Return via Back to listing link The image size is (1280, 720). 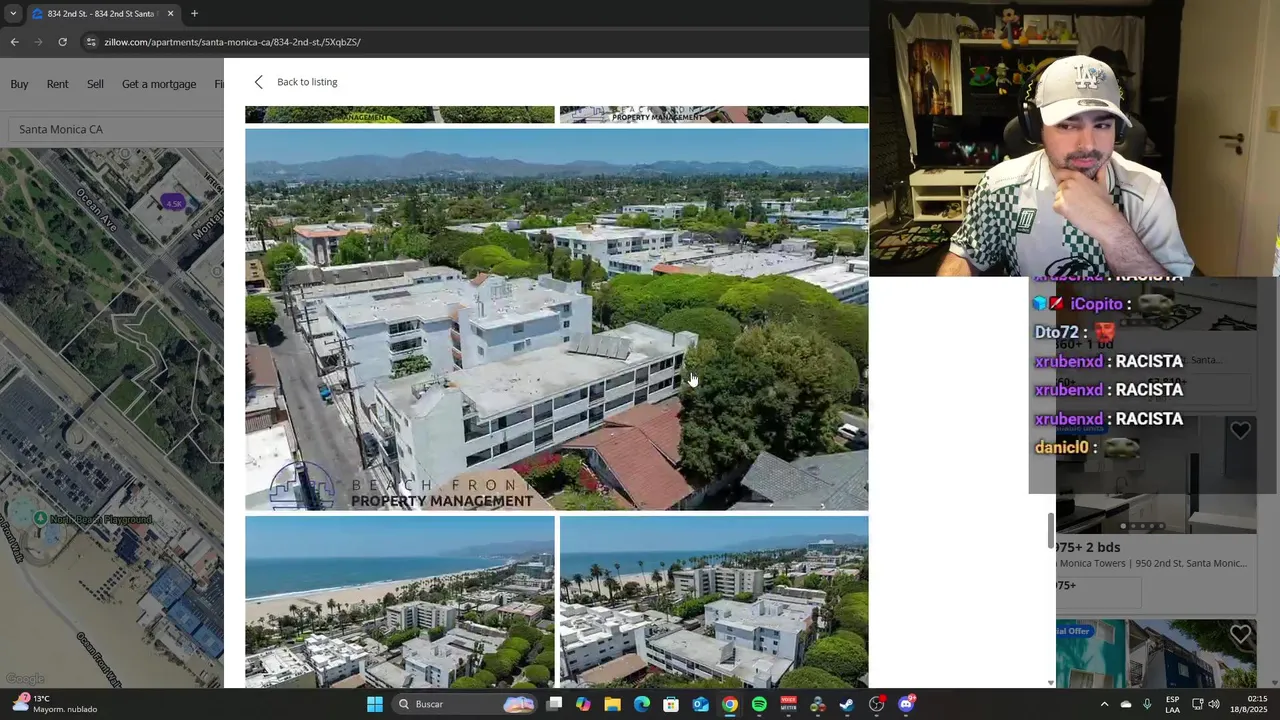coord(307,82)
